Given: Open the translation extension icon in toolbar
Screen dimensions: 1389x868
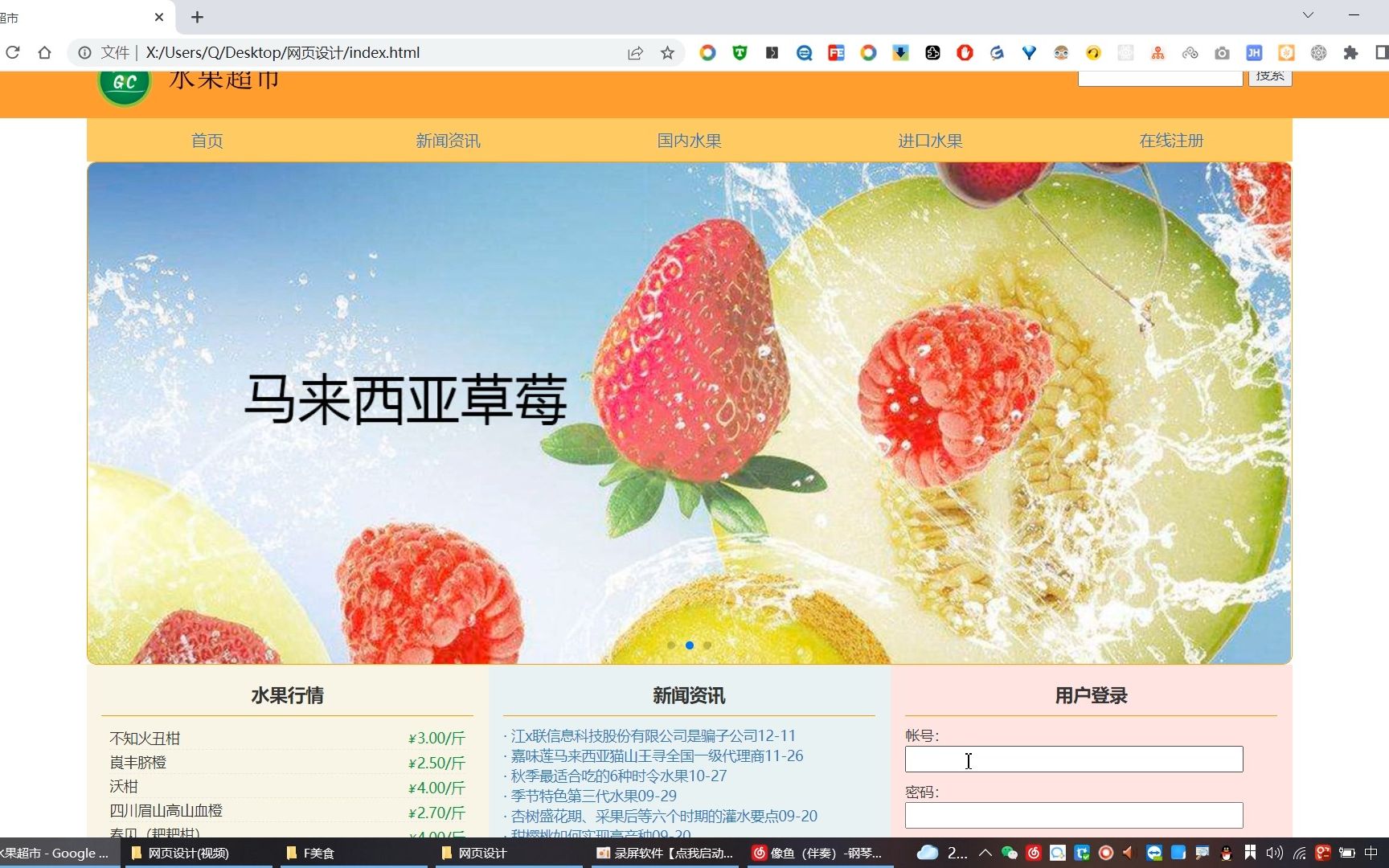Looking at the screenshot, I should pyautogui.click(x=804, y=52).
